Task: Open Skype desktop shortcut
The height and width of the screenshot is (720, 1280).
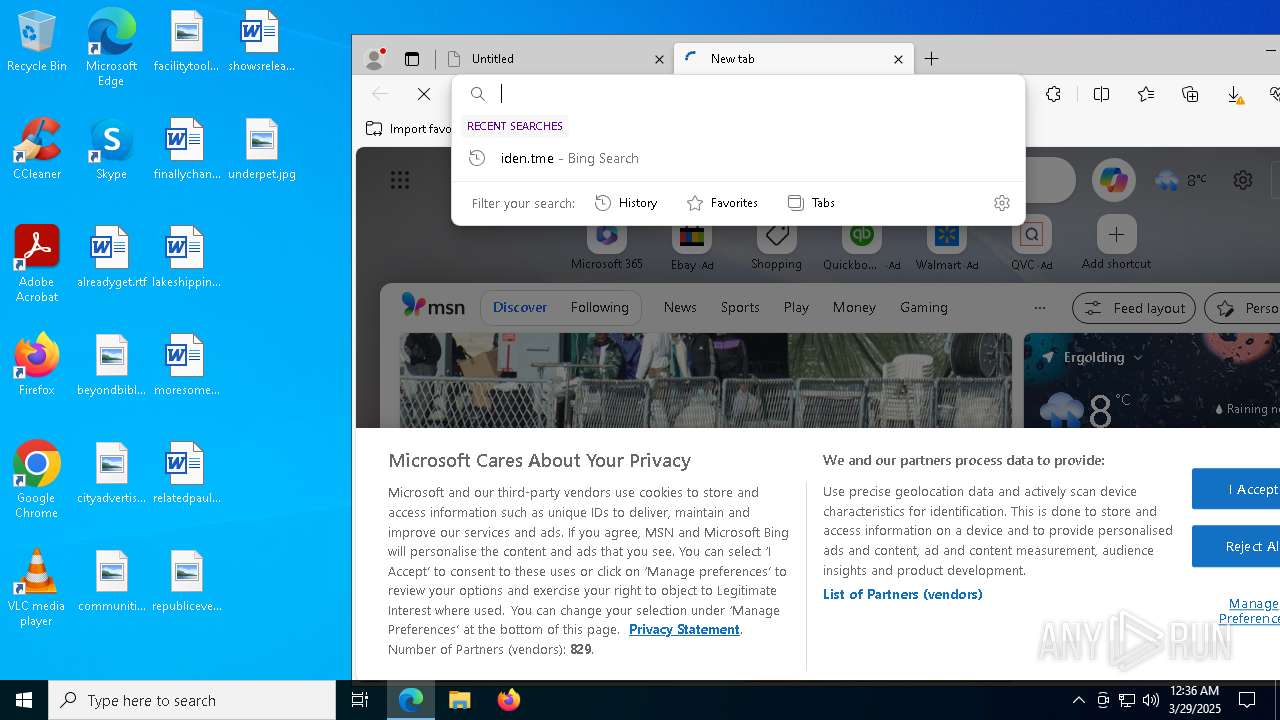Action: 111,149
